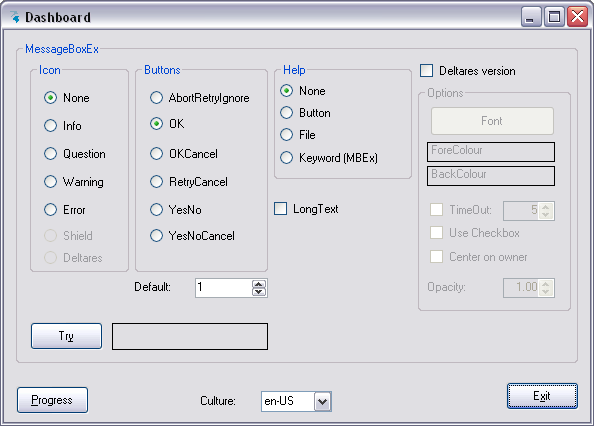Decrease Default value with down arrow
This screenshot has width=594, height=426.
(x=259, y=292)
